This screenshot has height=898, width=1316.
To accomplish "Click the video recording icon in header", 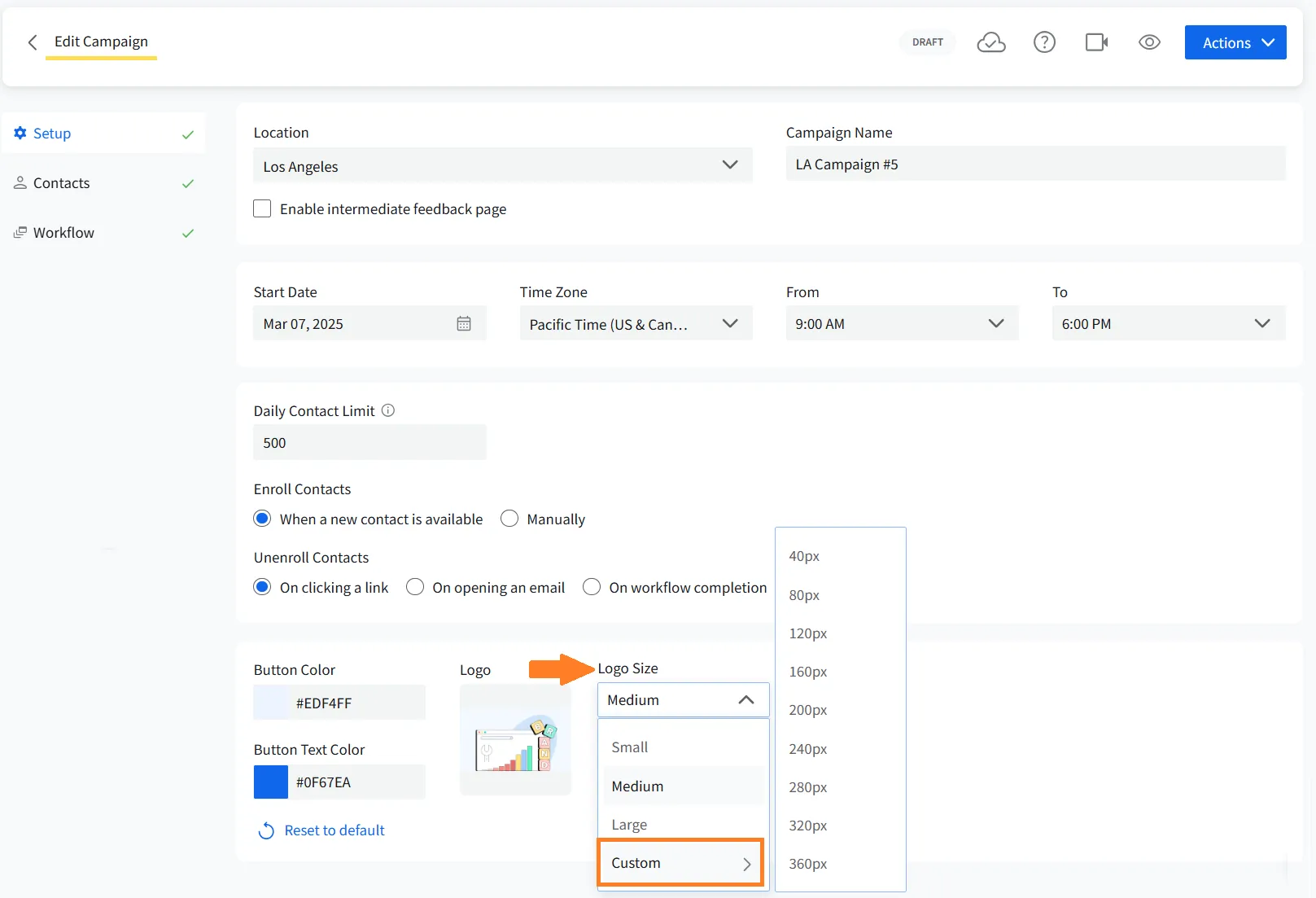I will coord(1096,42).
